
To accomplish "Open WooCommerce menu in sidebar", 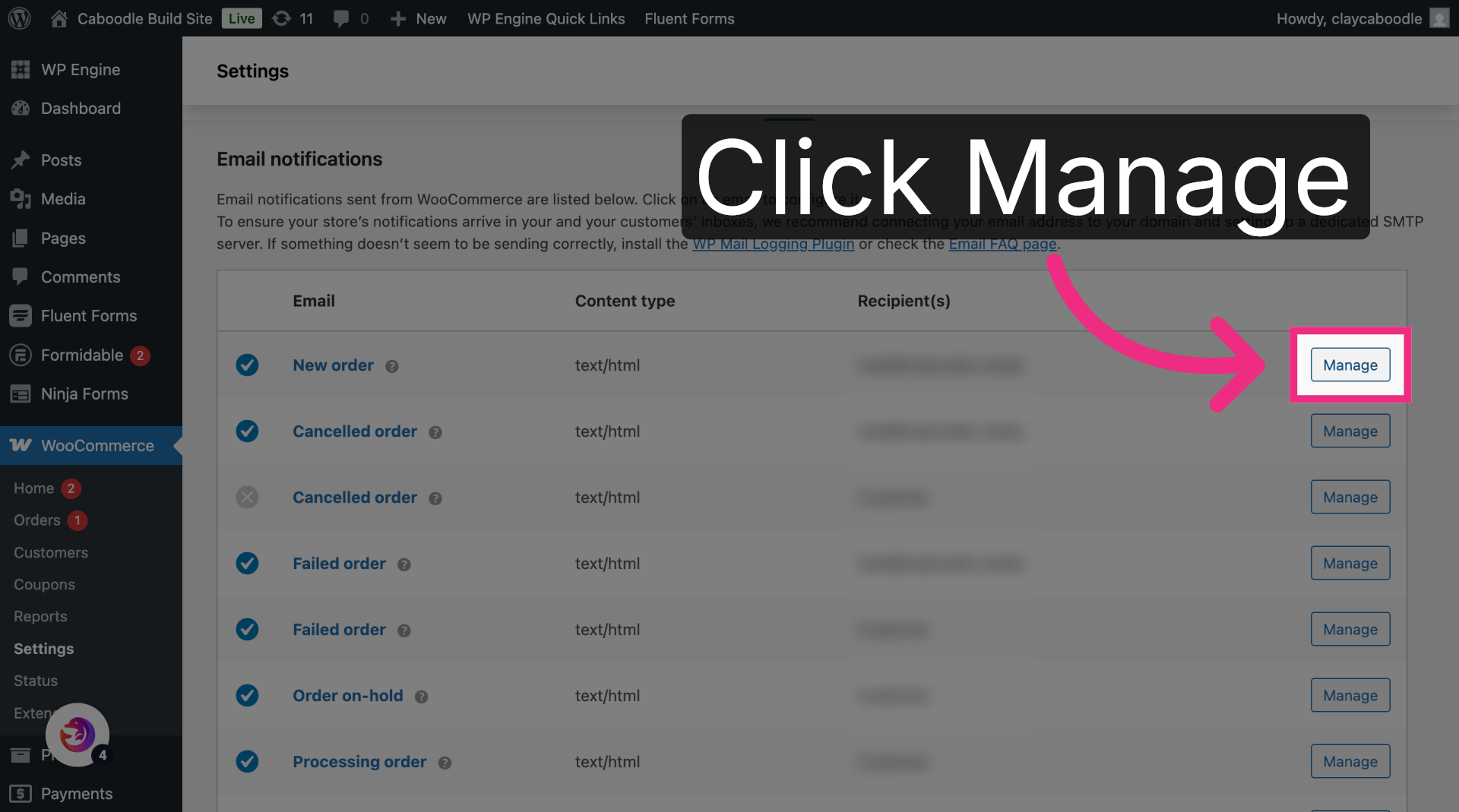I will coord(91,446).
